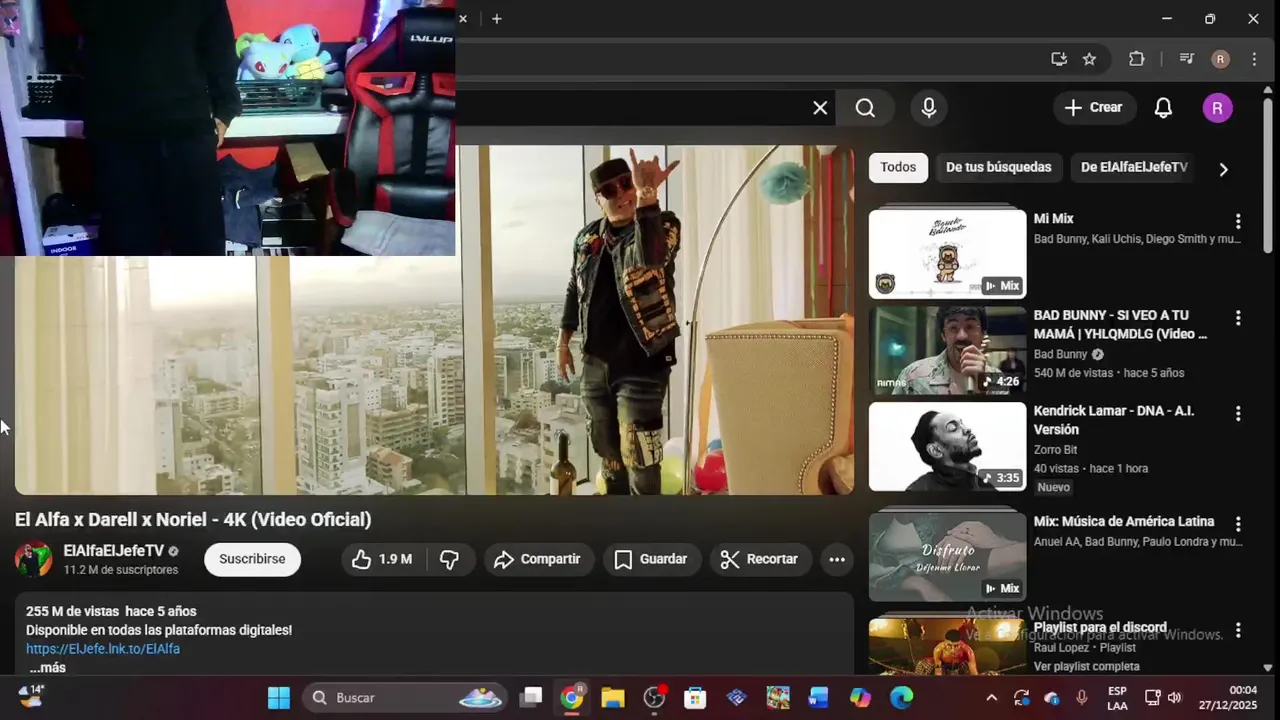Play Bad Bunny Si Veo a Tu Mamá thumbnail

pyautogui.click(x=947, y=350)
